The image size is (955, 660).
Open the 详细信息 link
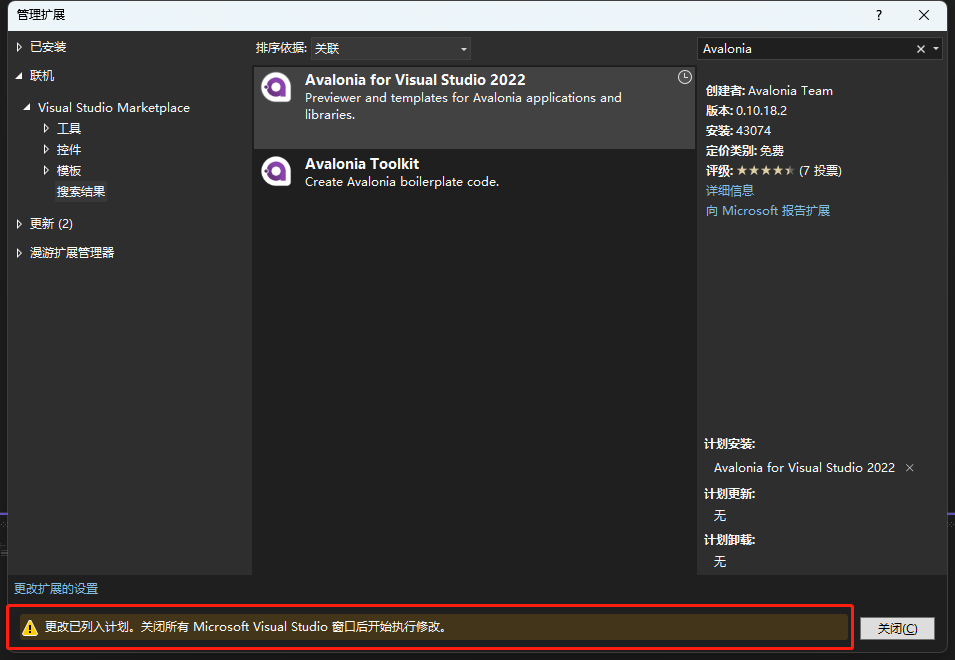(x=730, y=191)
